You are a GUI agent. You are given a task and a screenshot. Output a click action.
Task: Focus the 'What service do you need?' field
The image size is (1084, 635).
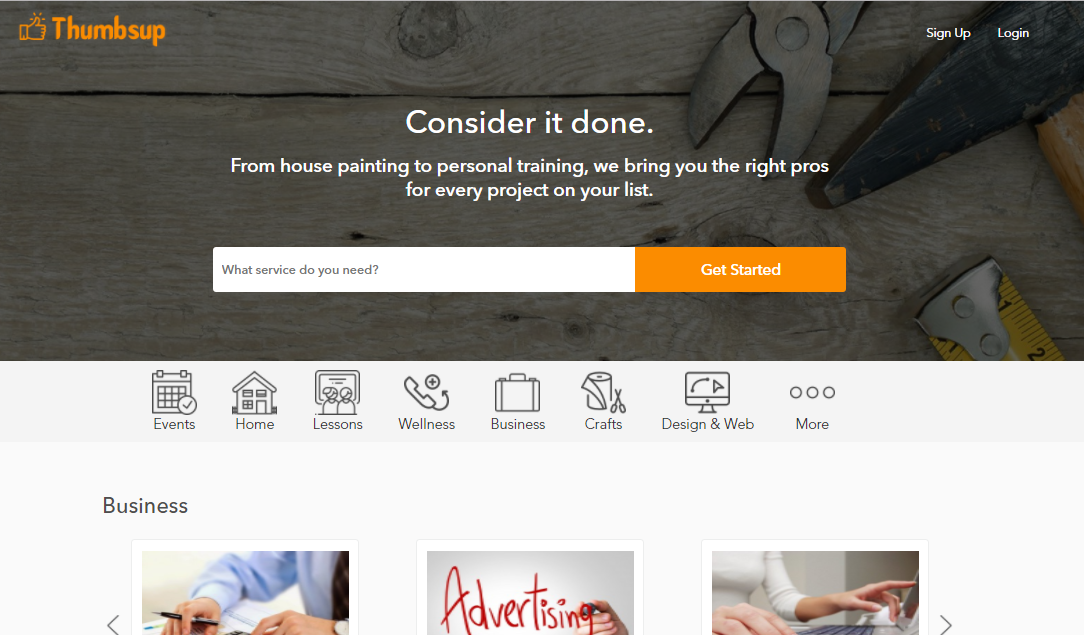(424, 269)
